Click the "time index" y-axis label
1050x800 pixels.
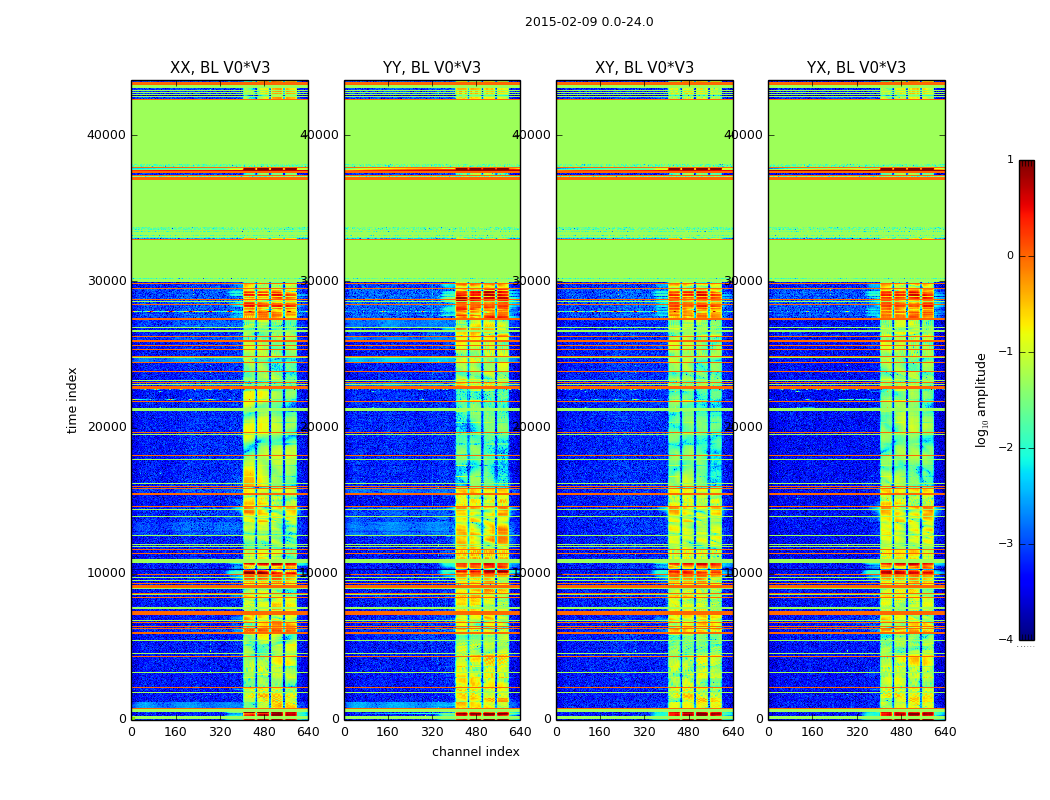[72, 399]
